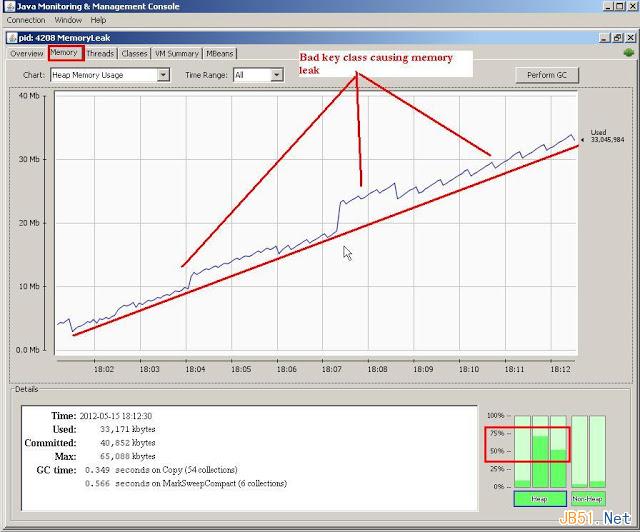This screenshot has height=532, width=640.
Task: Click the Perform GC button
Action: [x=547, y=75]
